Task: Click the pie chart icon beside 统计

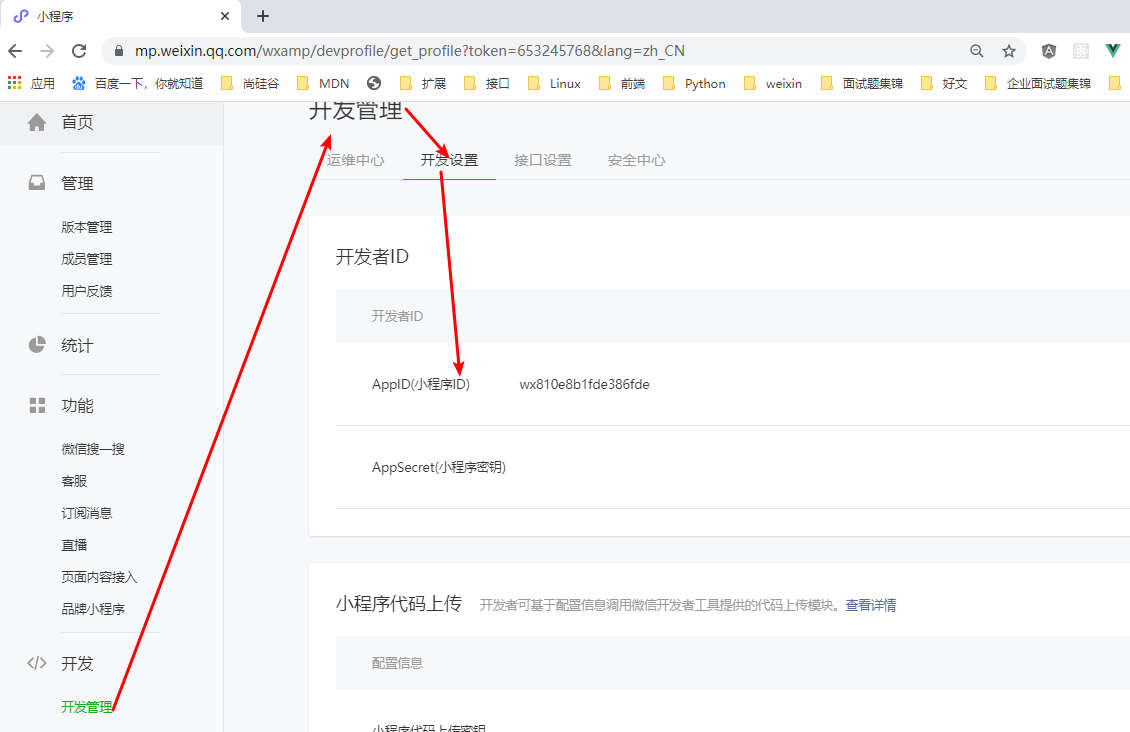Action: tap(37, 345)
